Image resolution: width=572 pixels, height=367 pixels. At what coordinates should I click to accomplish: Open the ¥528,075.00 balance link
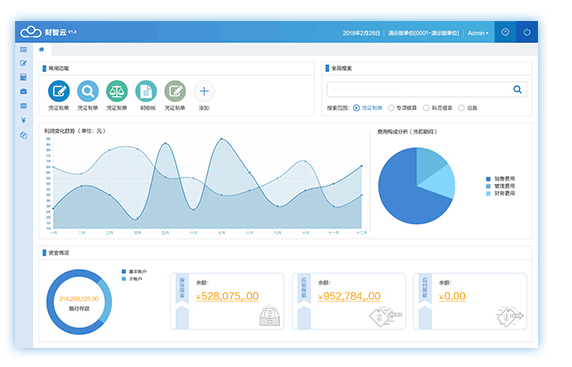coord(227,296)
